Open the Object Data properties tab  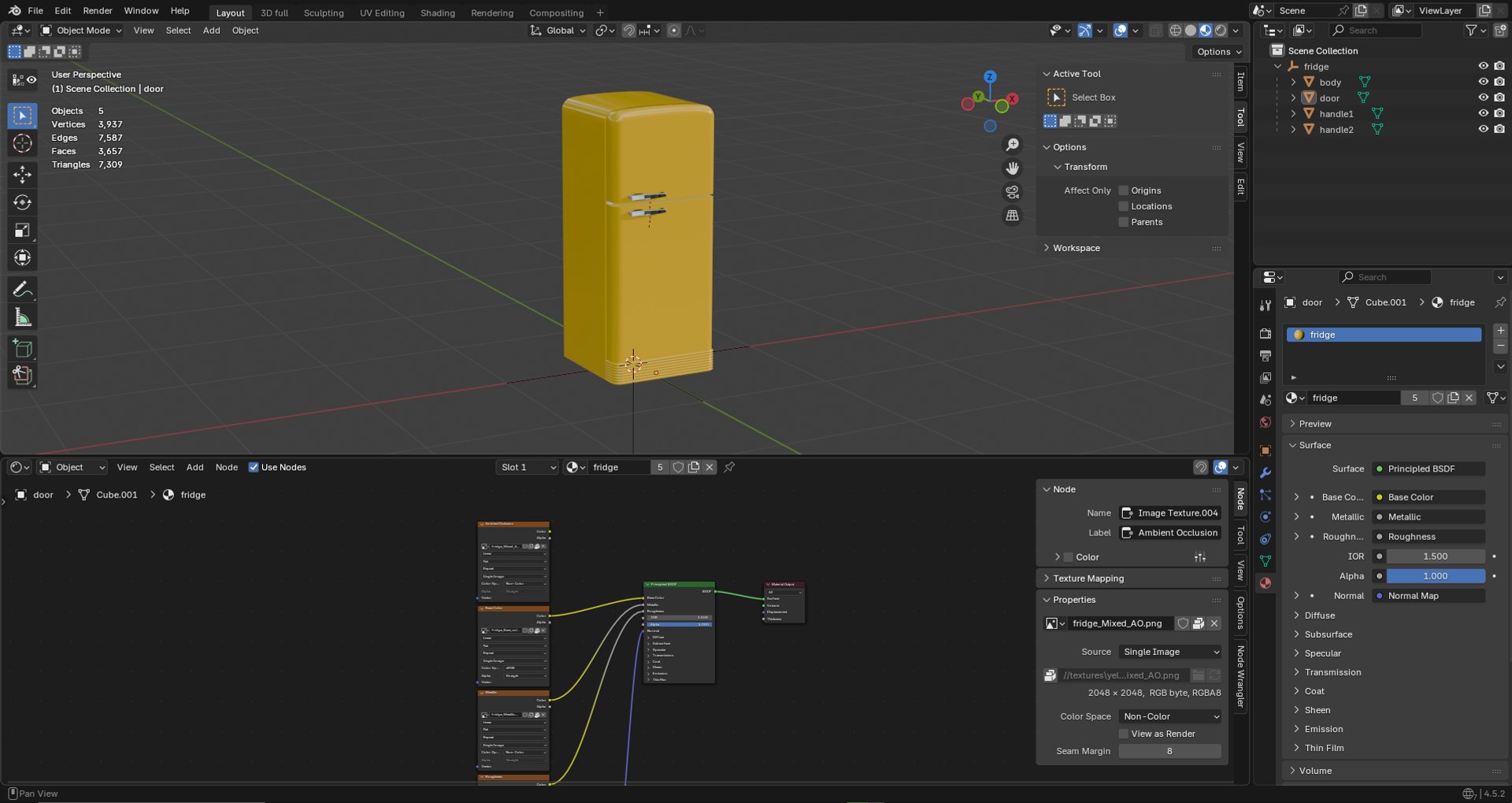[x=1266, y=561]
